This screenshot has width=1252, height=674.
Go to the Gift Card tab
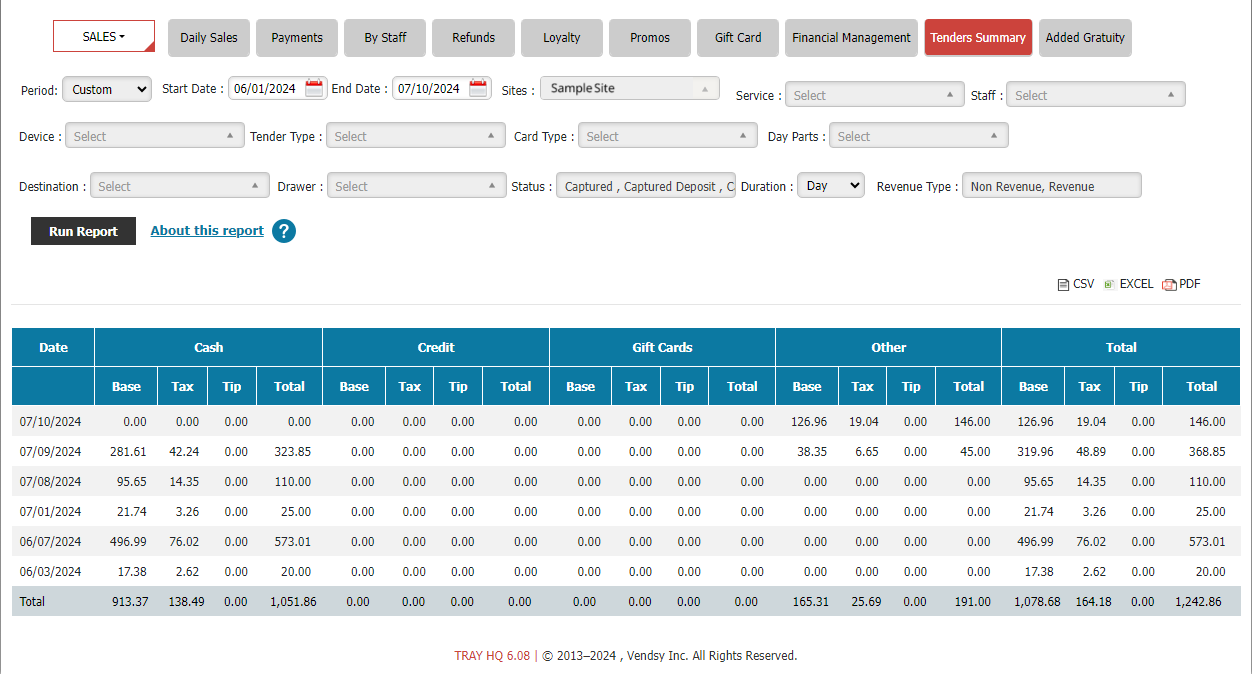738,38
